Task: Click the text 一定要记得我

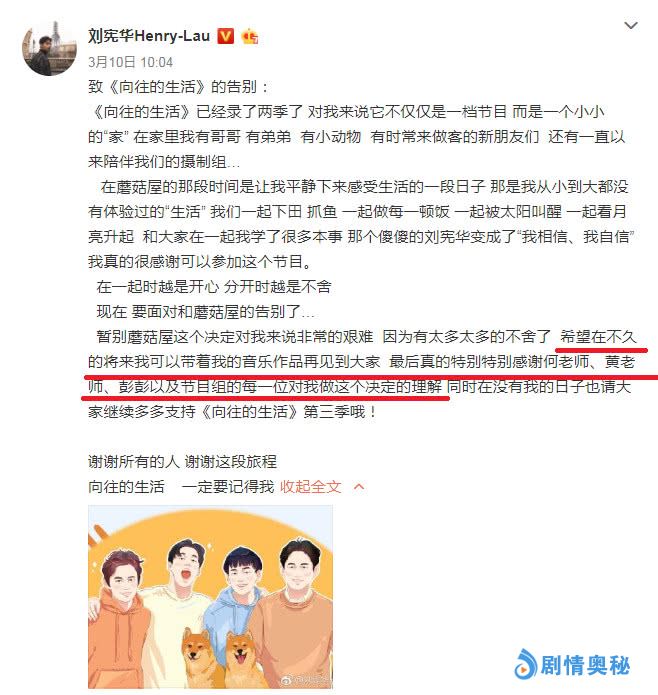Action: tap(228, 487)
